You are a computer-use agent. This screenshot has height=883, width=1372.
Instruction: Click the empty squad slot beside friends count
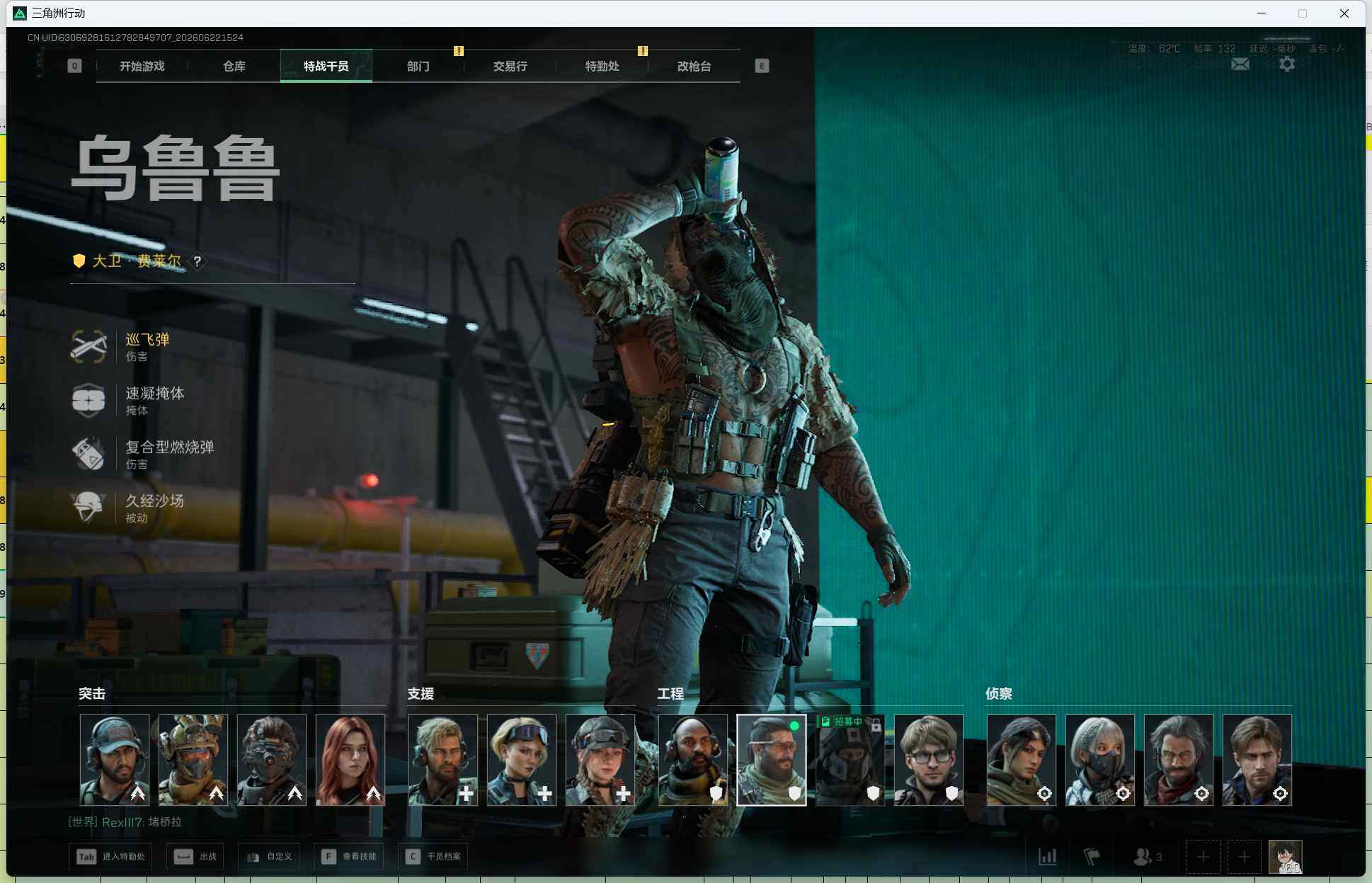click(x=1203, y=858)
